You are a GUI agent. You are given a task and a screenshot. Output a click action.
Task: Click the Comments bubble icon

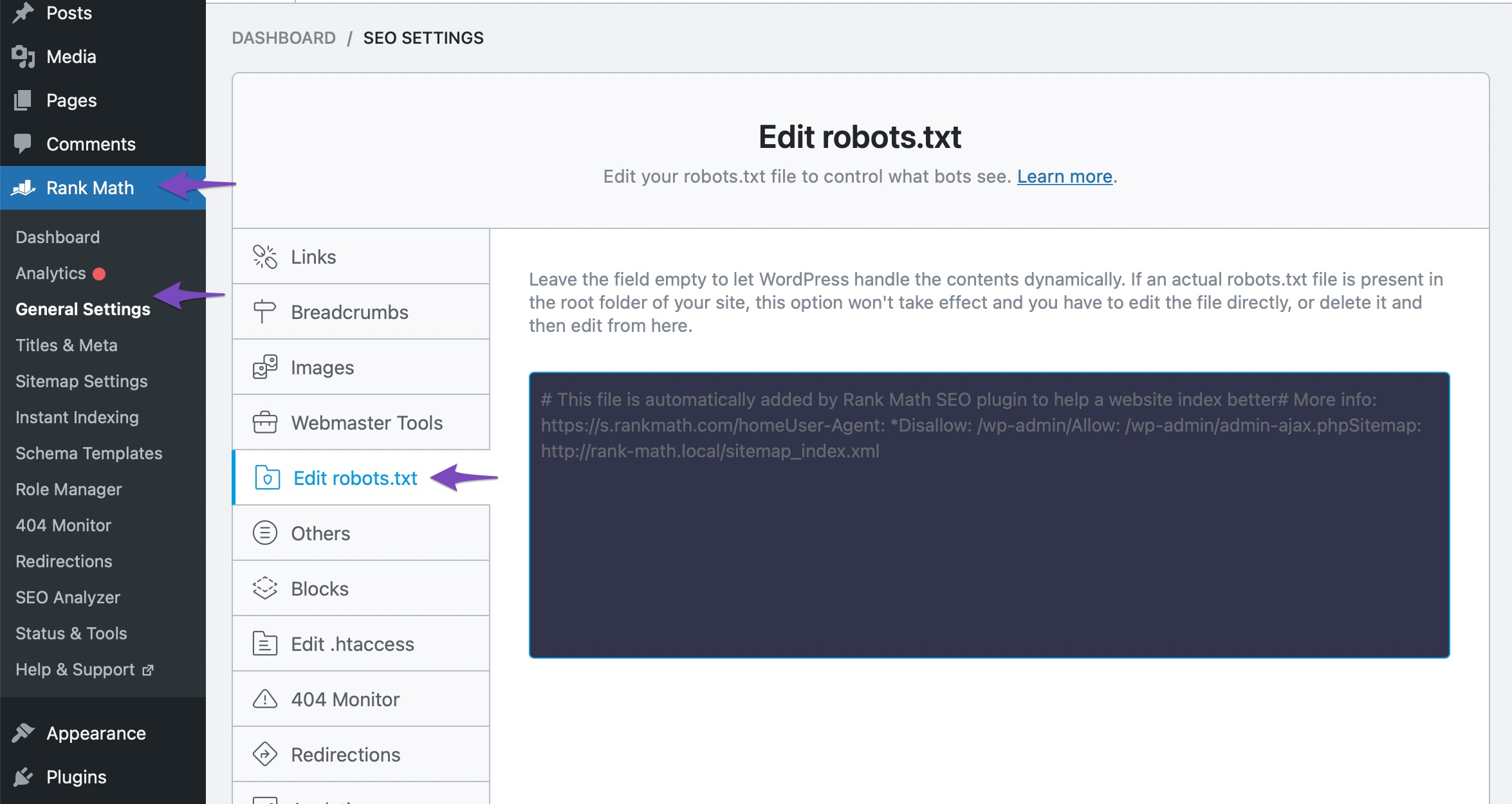click(23, 143)
